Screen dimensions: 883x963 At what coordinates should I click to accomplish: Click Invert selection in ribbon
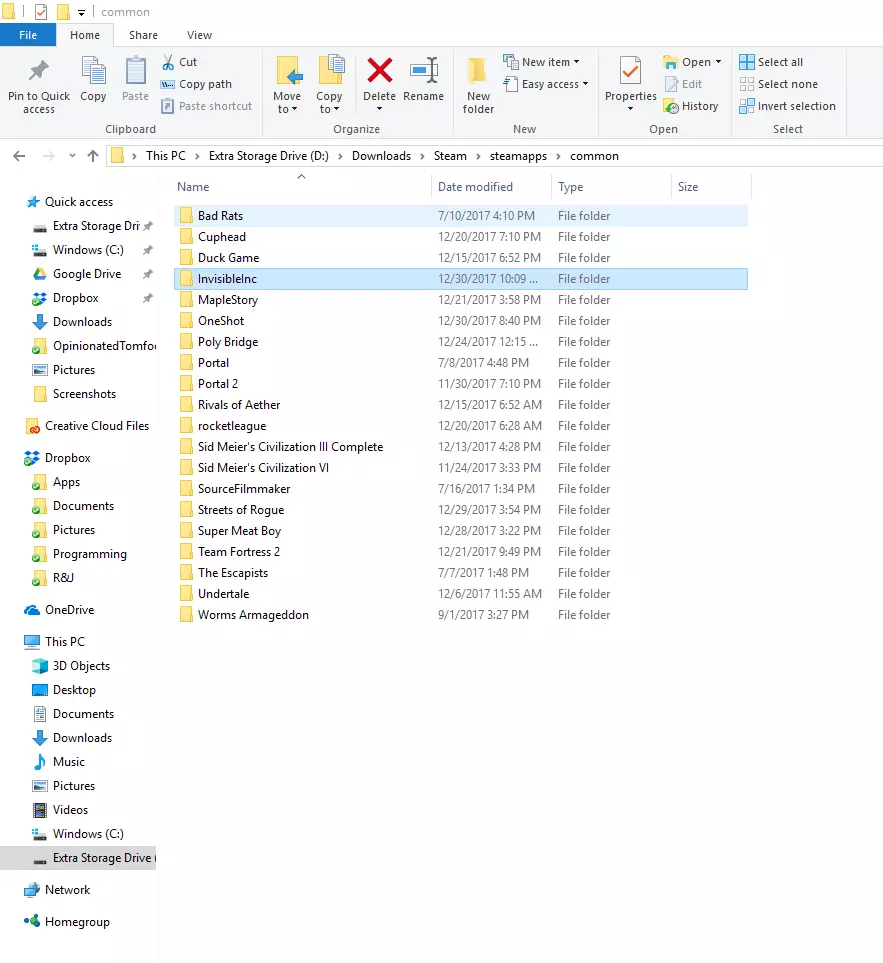point(787,106)
